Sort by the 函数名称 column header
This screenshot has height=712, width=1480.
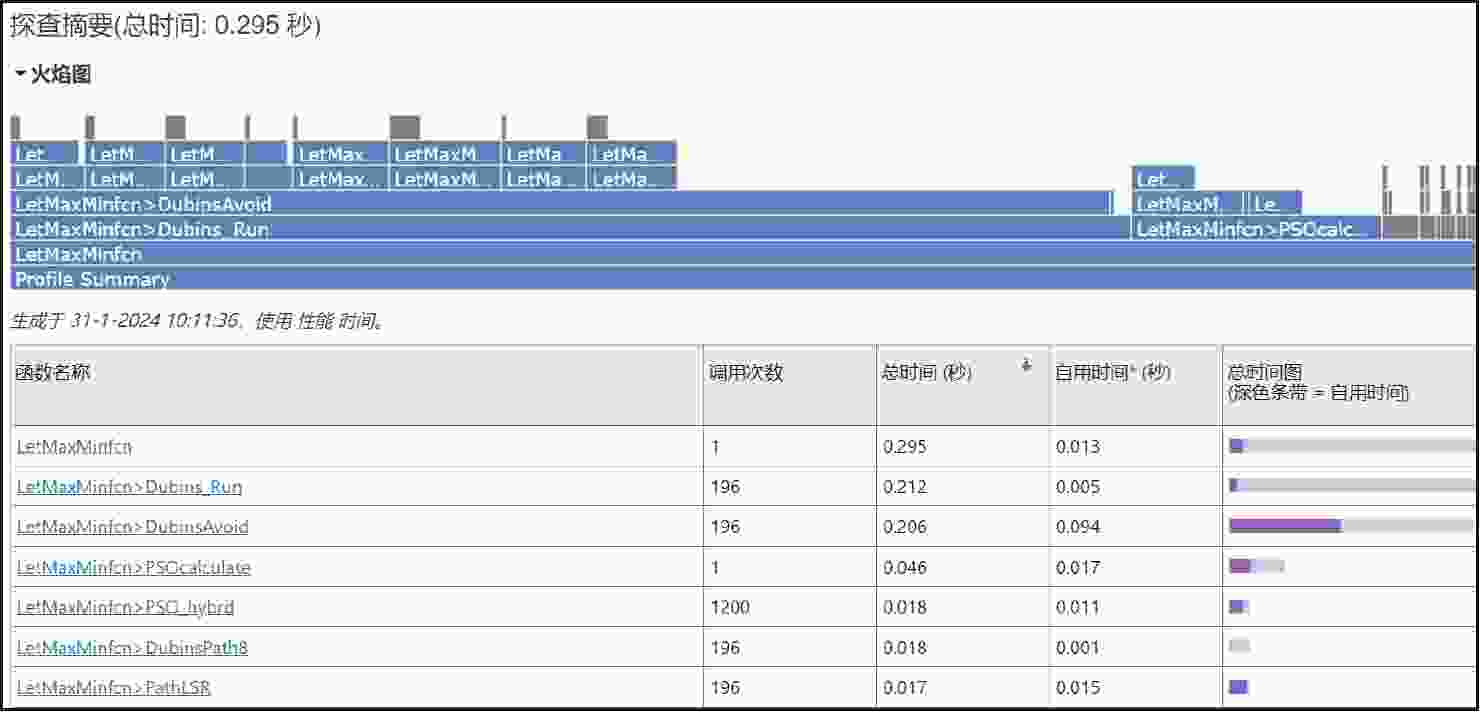(x=54, y=373)
